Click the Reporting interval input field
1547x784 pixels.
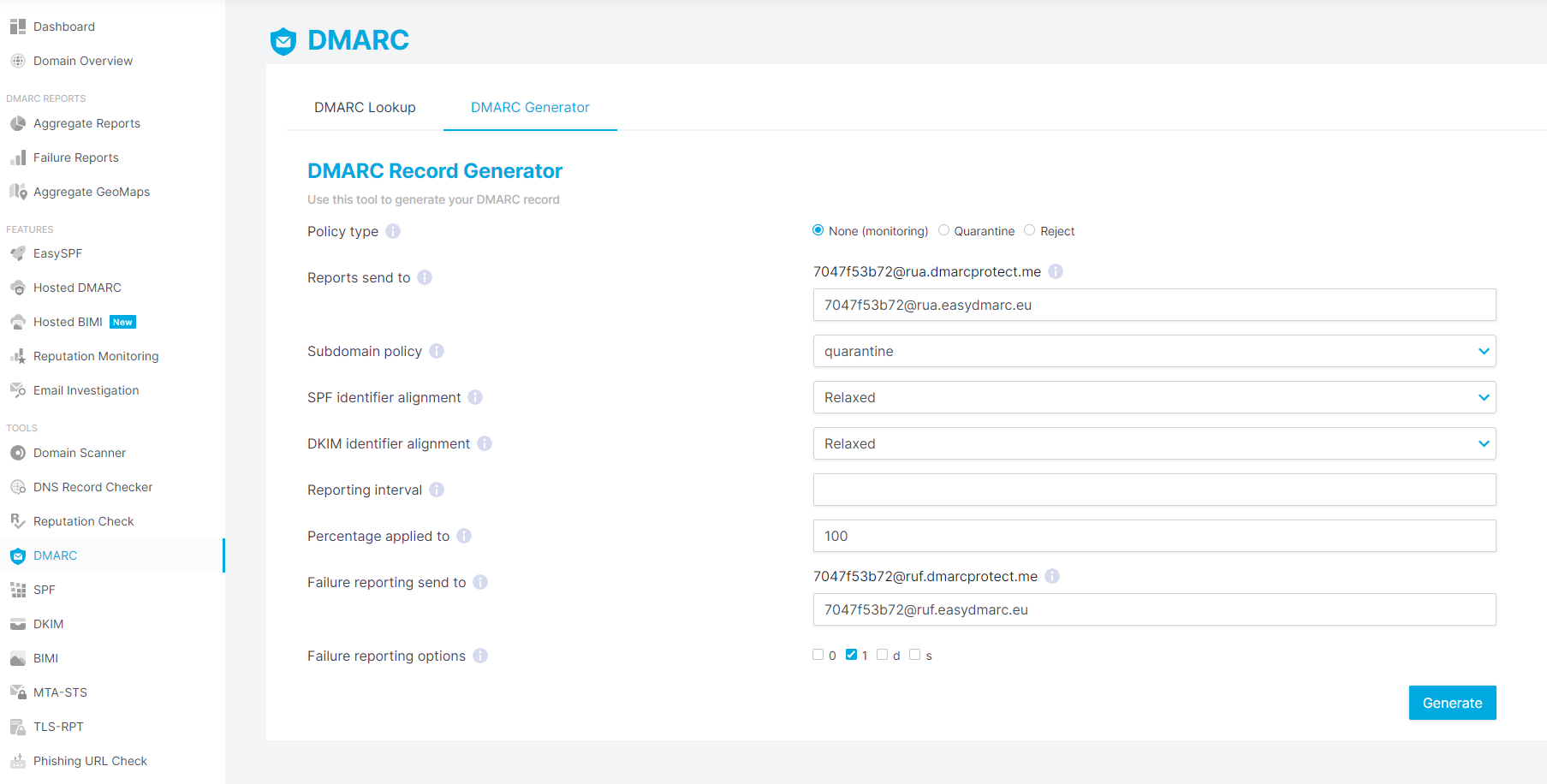tap(1154, 490)
